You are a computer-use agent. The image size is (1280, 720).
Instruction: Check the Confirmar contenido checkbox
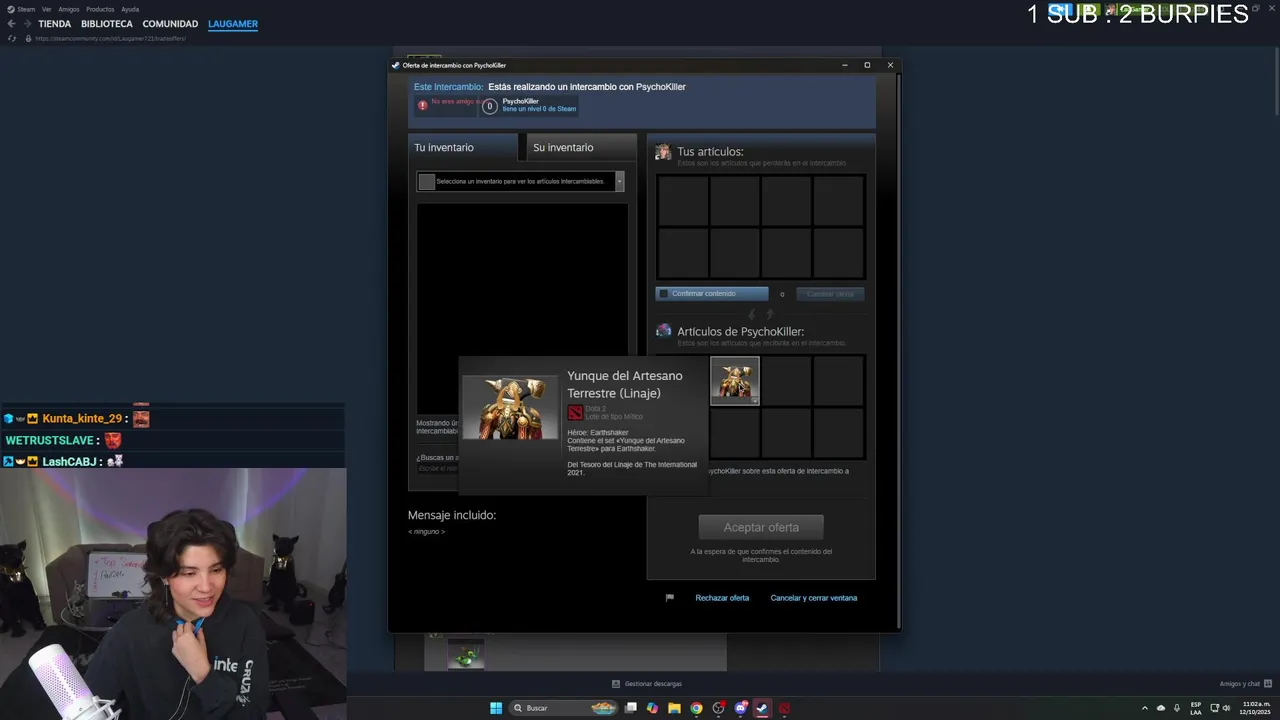point(662,294)
